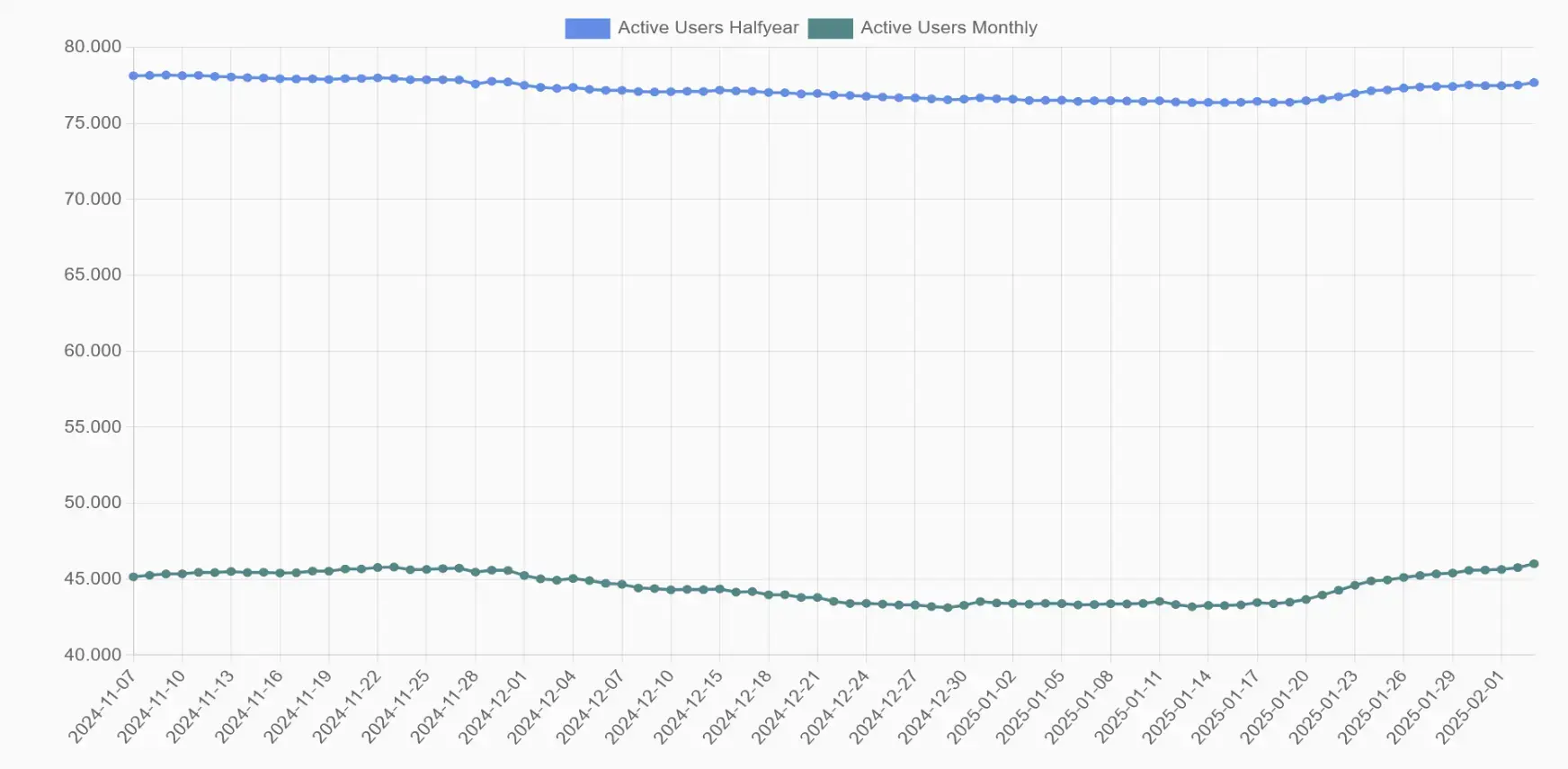This screenshot has width=1568, height=769.
Task: Select first Halfyear data point on 2024-11-07
Action: pyautogui.click(x=134, y=76)
